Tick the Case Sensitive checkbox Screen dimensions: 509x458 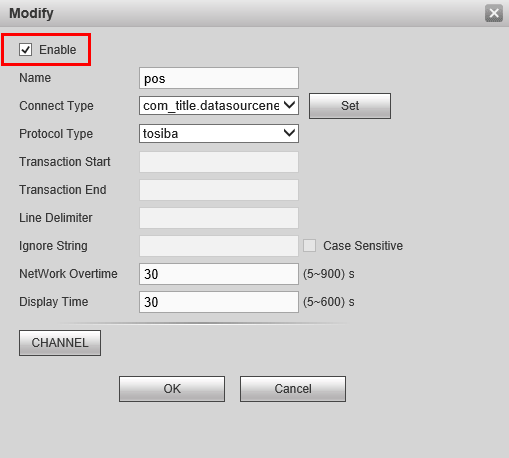(x=309, y=246)
